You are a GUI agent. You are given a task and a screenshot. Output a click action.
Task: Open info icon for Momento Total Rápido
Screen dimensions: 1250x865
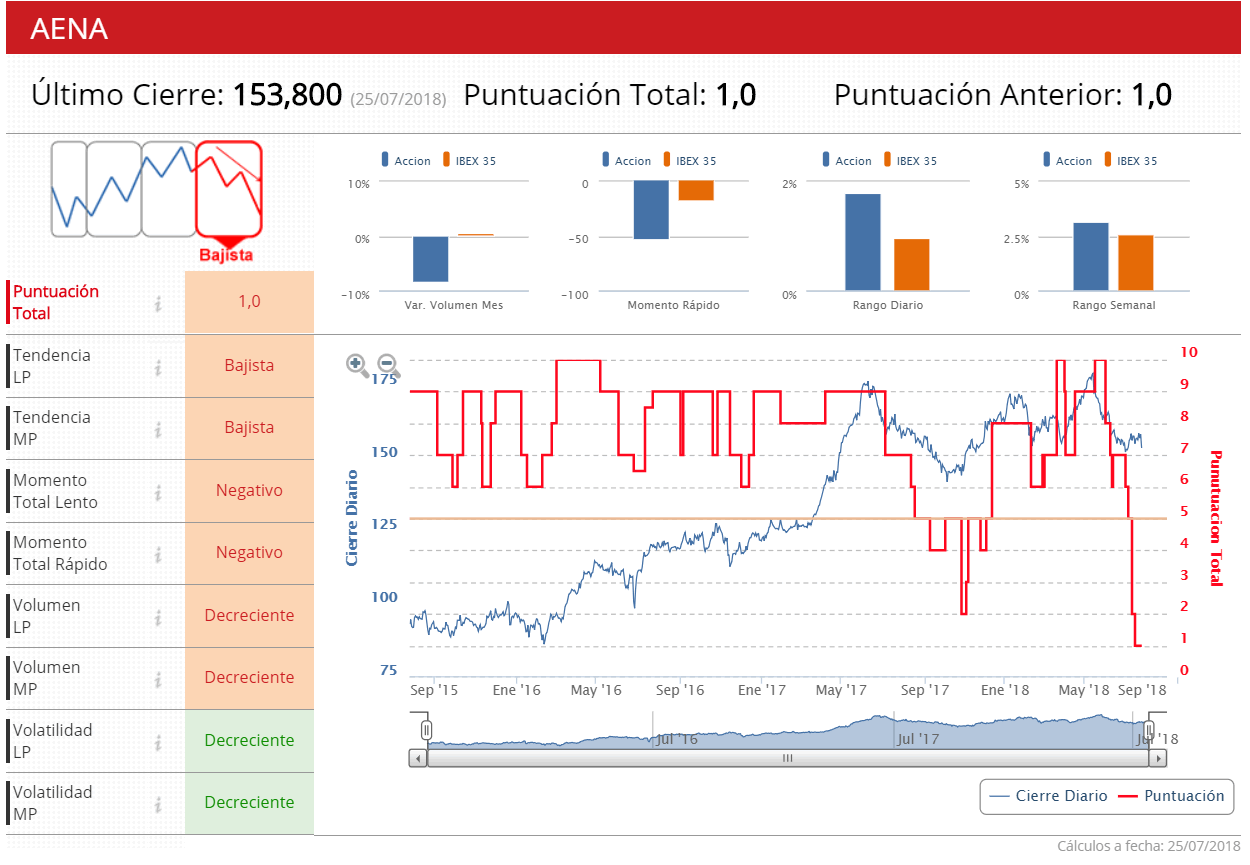tap(158, 554)
